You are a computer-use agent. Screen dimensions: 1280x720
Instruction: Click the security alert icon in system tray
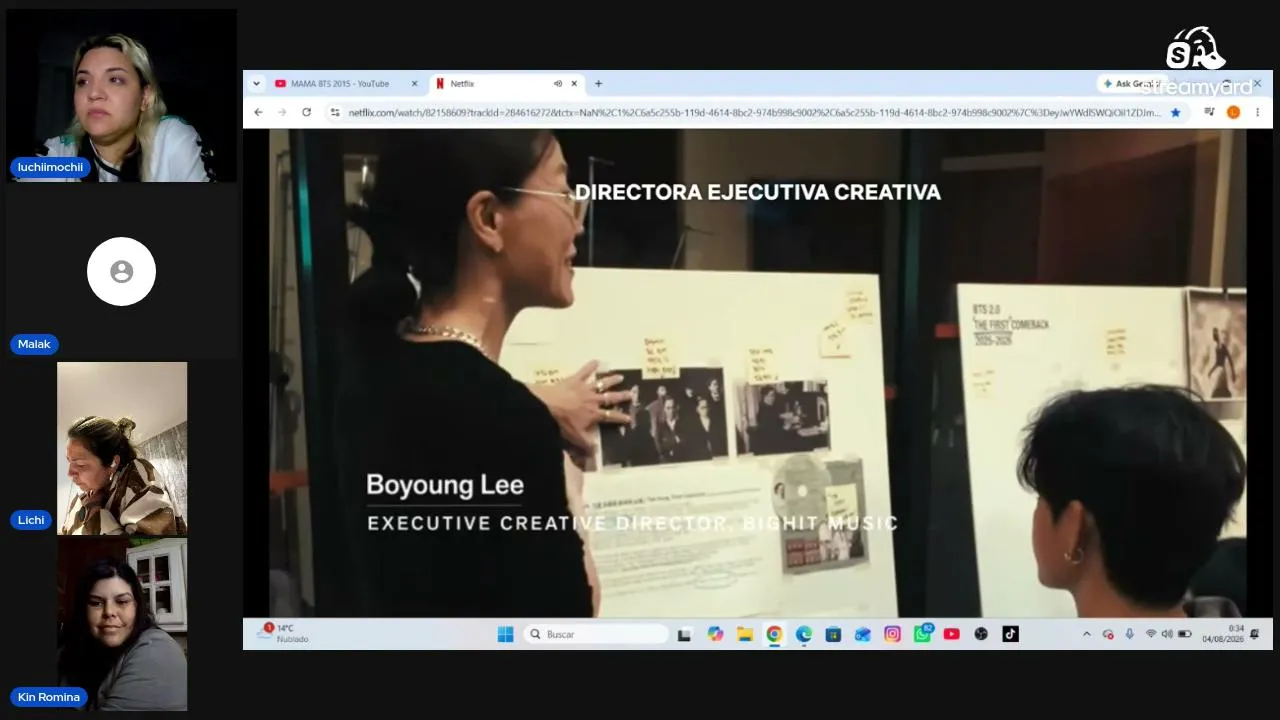pos(1108,634)
